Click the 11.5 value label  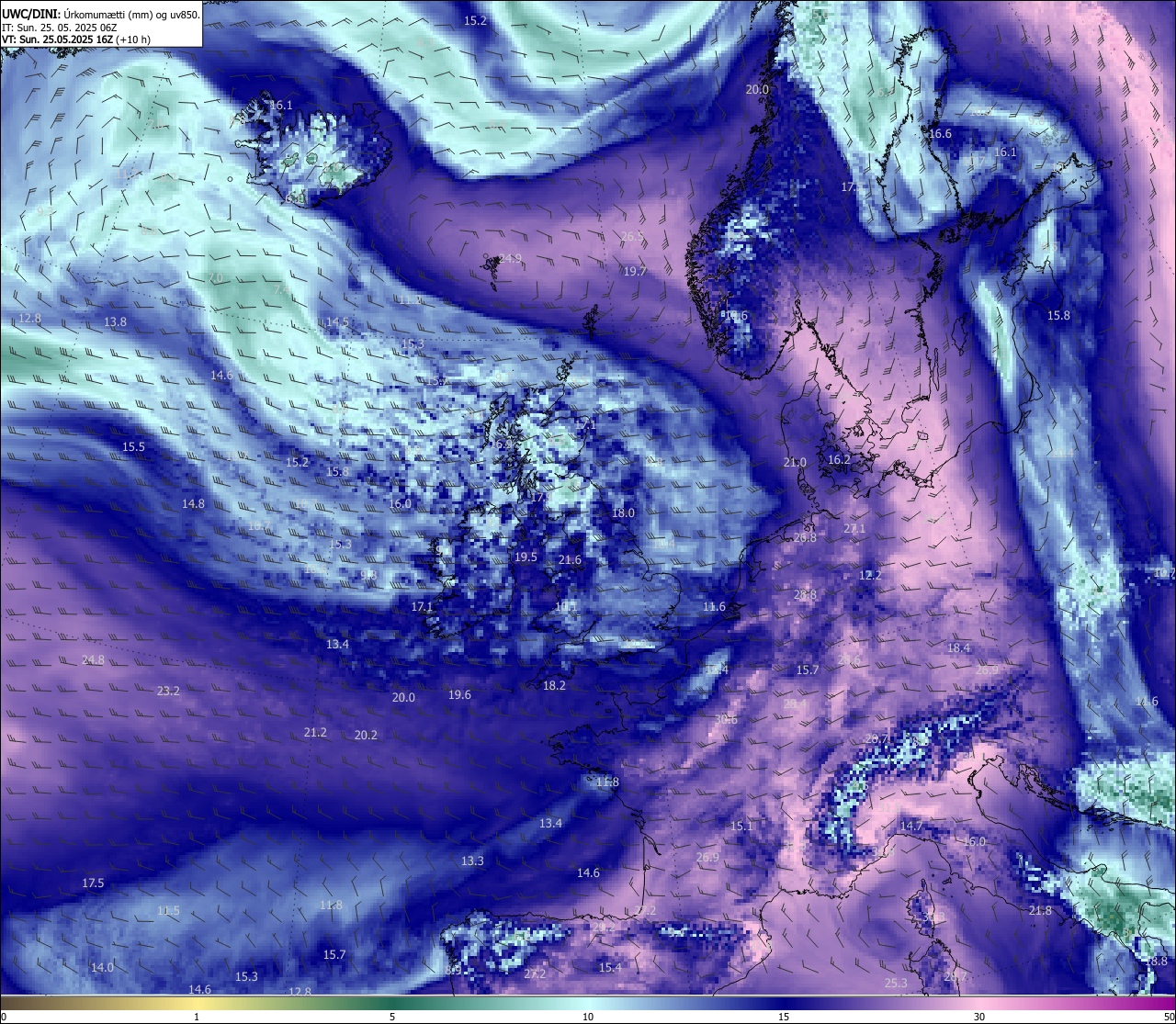[x=168, y=910]
